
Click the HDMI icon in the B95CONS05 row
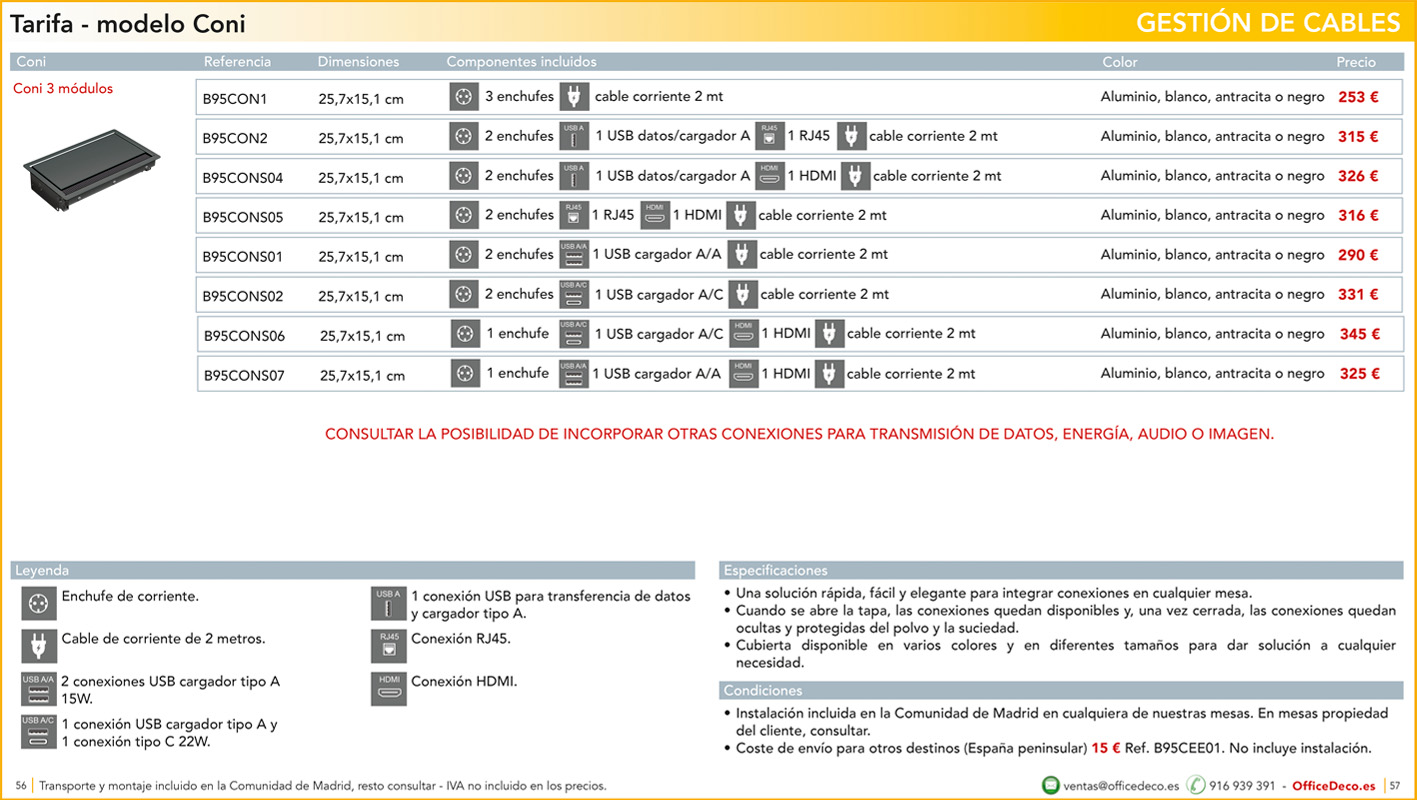pyautogui.click(x=654, y=215)
